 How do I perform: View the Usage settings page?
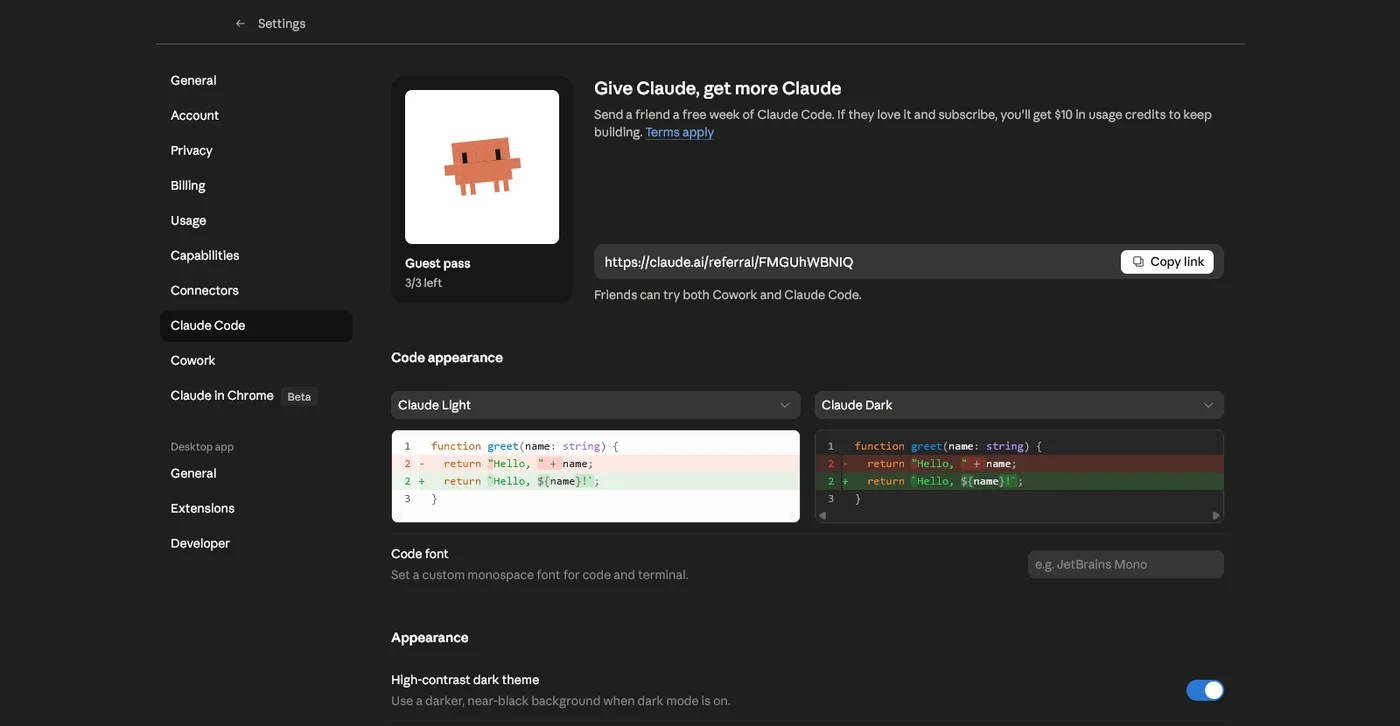(x=256, y=220)
